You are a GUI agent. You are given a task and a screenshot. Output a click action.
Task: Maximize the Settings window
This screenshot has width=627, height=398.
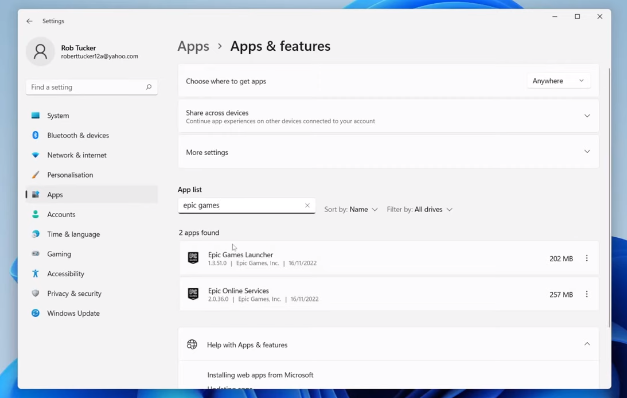(577, 16)
